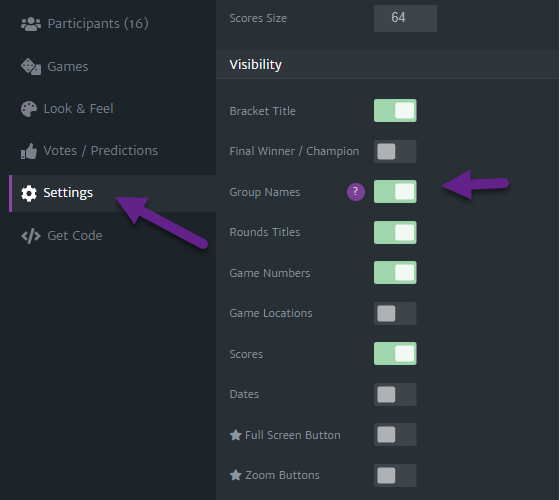Click the Settings gear icon
Screen dimensions: 560x500
[29, 193]
